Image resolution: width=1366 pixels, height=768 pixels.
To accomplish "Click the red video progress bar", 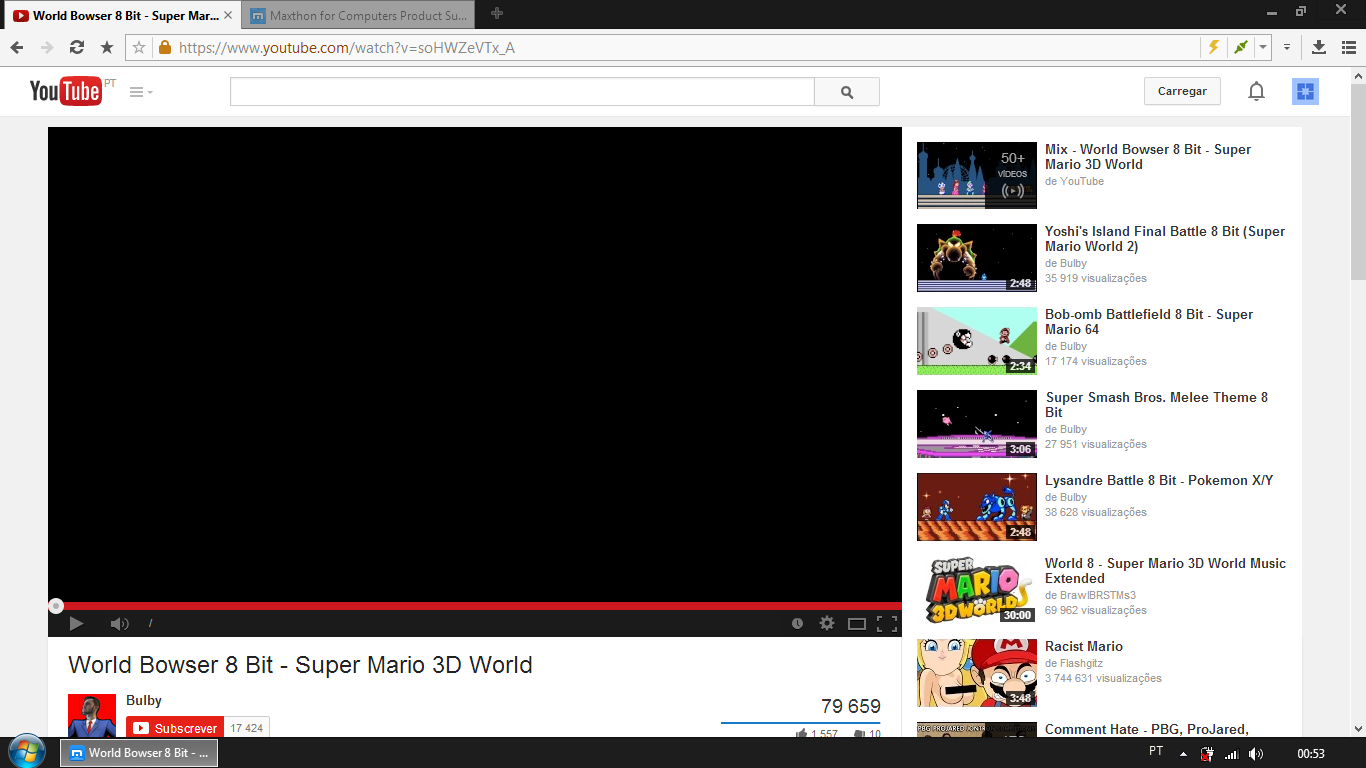I will [475, 605].
